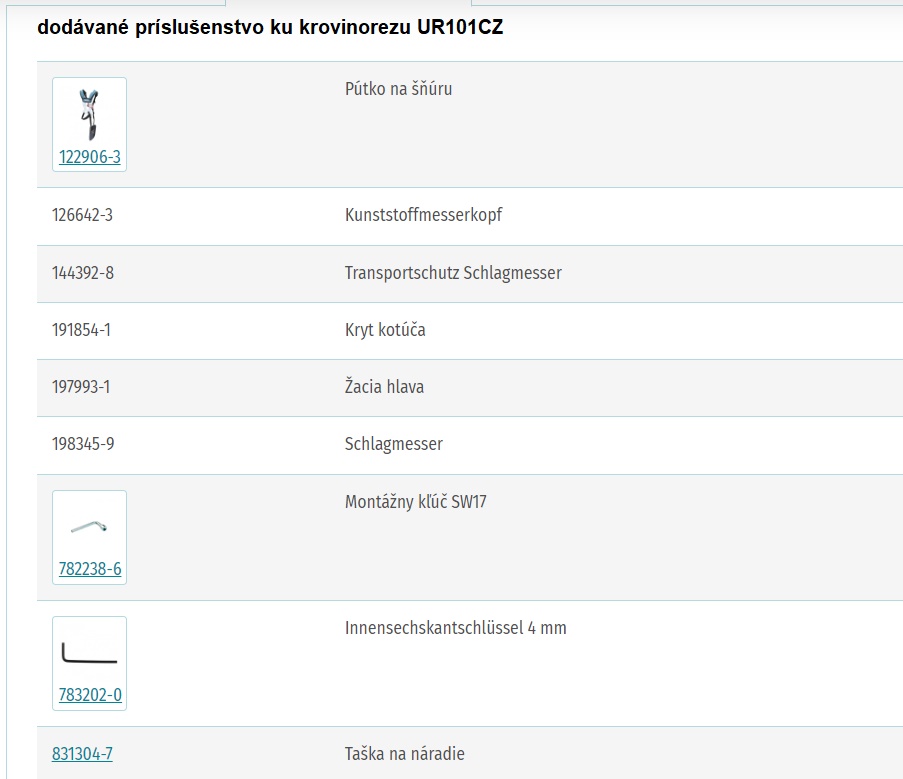Viewport: 903px width, 779px height.
Task: Open the SW17 wrench thumbnail image
Action: point(89,526)
